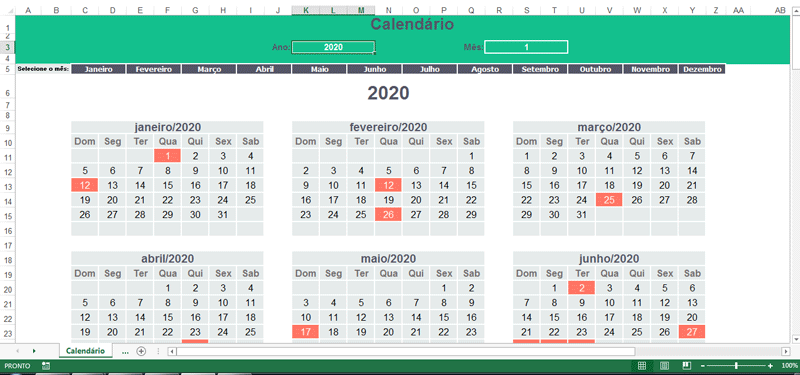The image size is (800, 375).
Task: Select the Agosto month button
Action: coord(485,69)
